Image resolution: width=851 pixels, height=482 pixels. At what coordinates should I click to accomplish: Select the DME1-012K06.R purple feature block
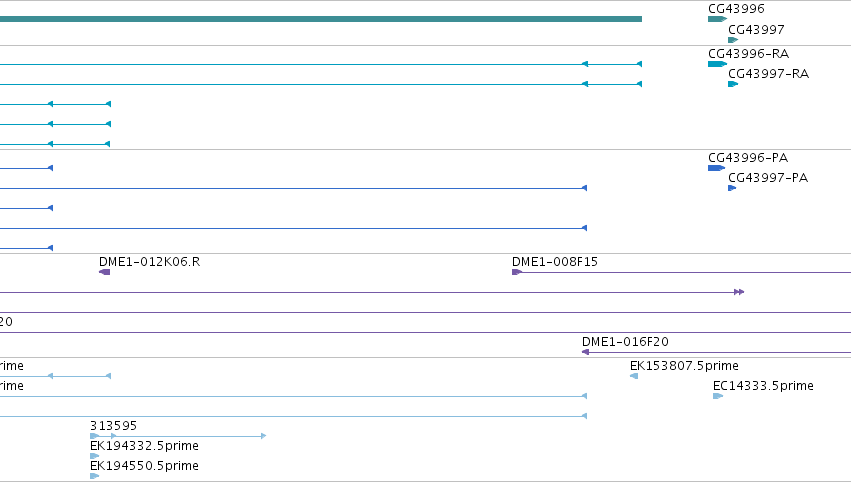tap(105, 272)
